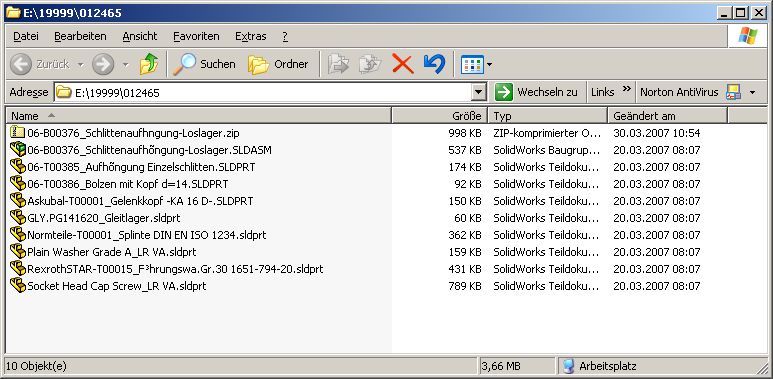Click the Move To folder toolbar icon
This screenshot has width=773, height=379.
338,64
